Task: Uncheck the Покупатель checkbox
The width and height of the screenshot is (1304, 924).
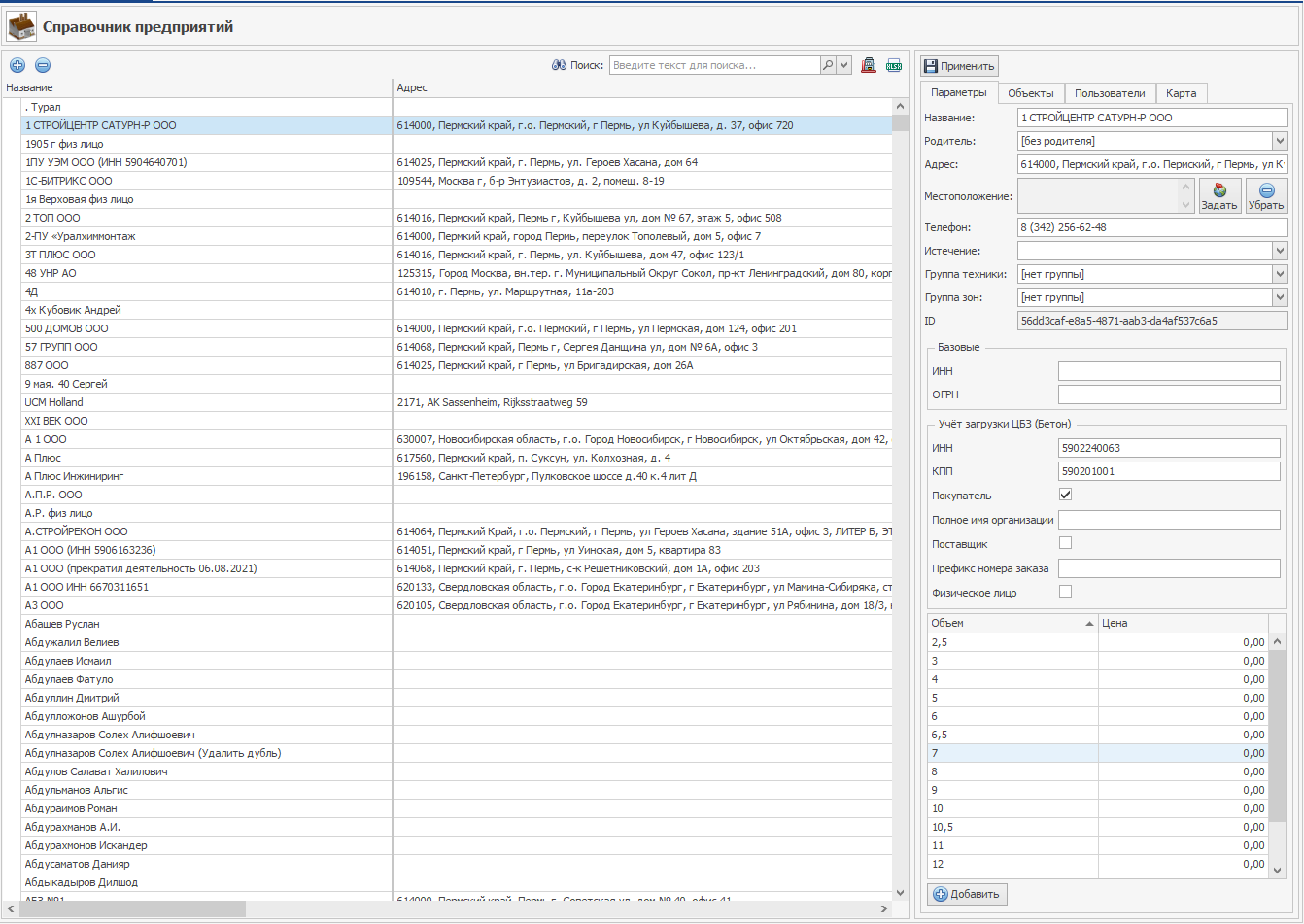Action: 1065,496
